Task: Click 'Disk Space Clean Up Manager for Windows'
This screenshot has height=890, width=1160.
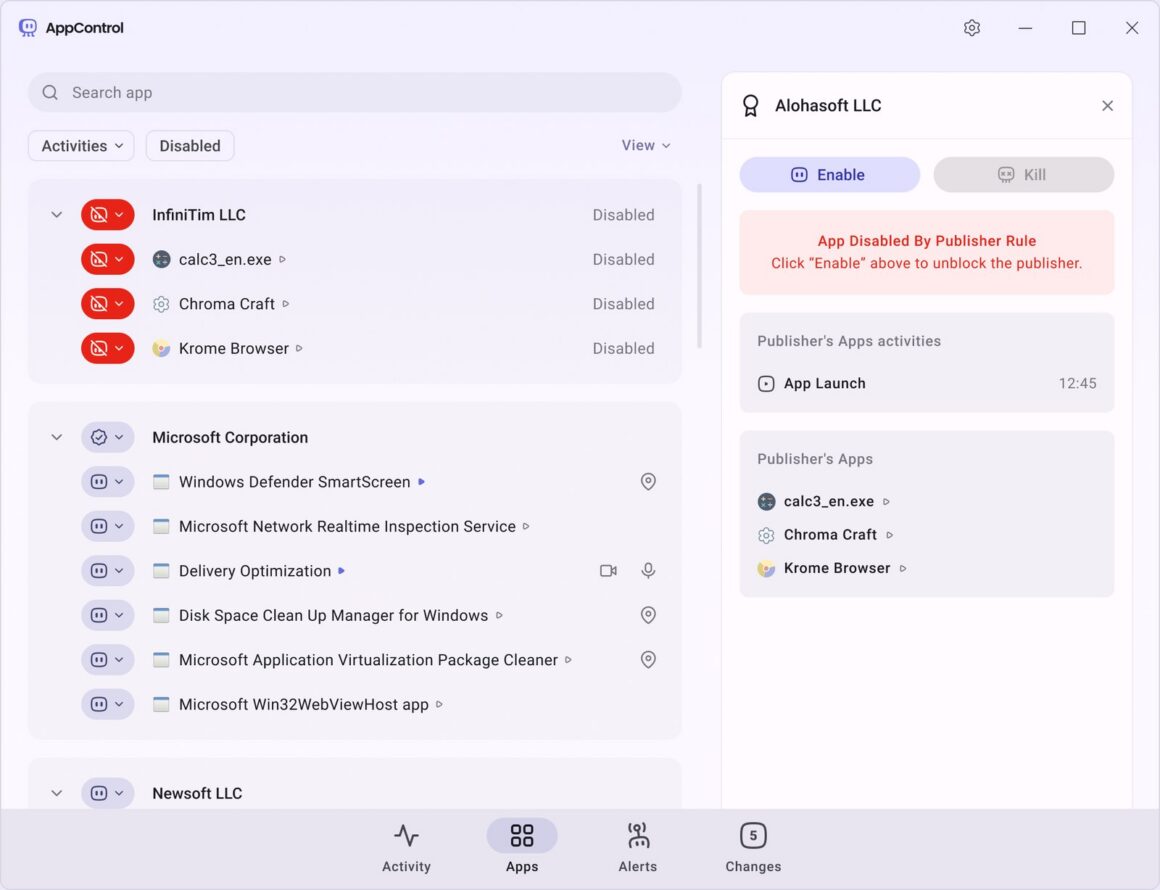Action: (x=334, y=616)
